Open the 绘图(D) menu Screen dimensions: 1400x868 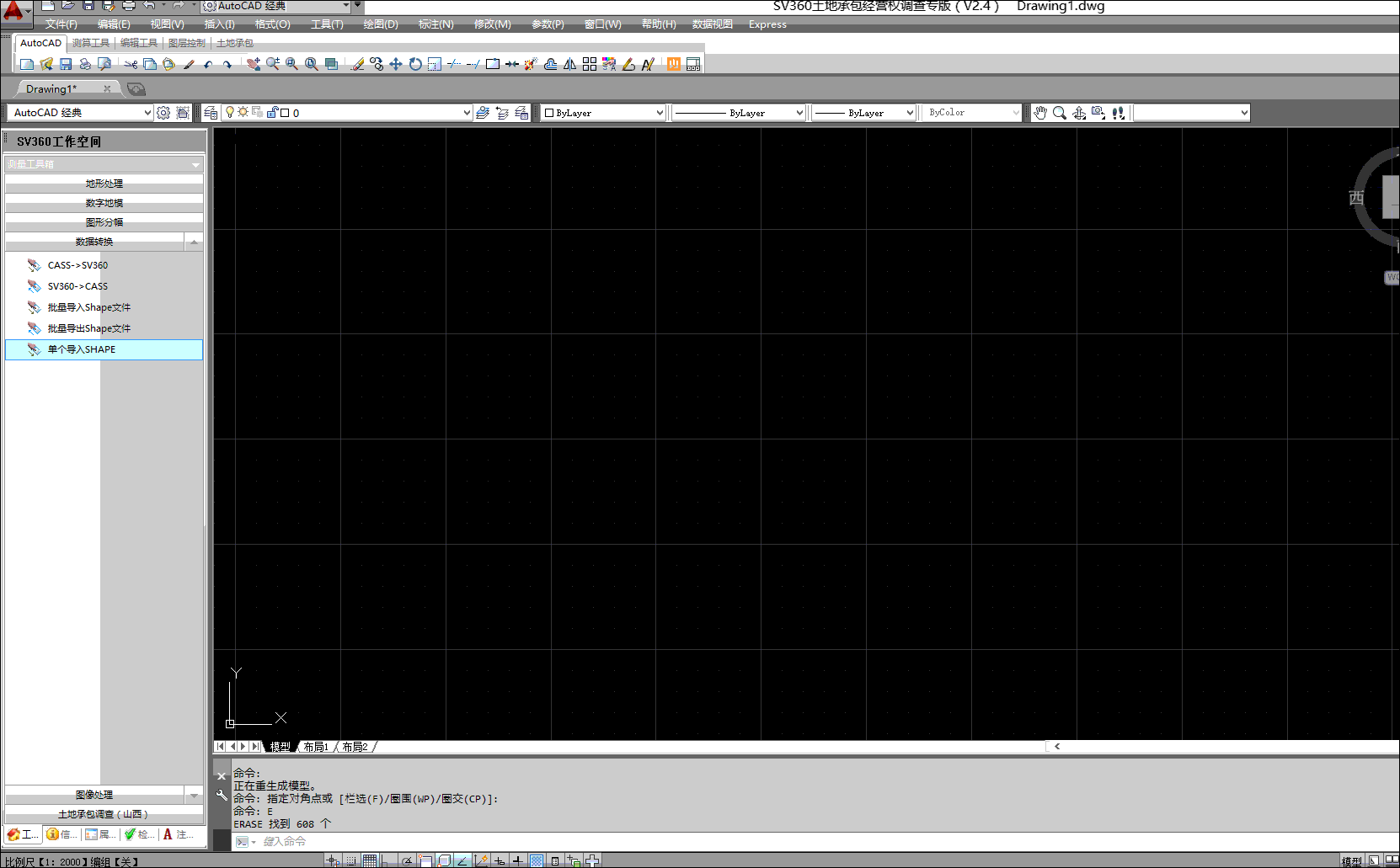[381, 24]
